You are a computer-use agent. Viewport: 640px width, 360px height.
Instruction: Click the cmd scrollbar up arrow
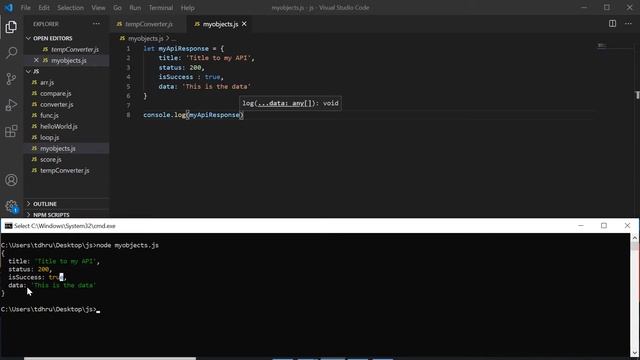tap(635, 238)
